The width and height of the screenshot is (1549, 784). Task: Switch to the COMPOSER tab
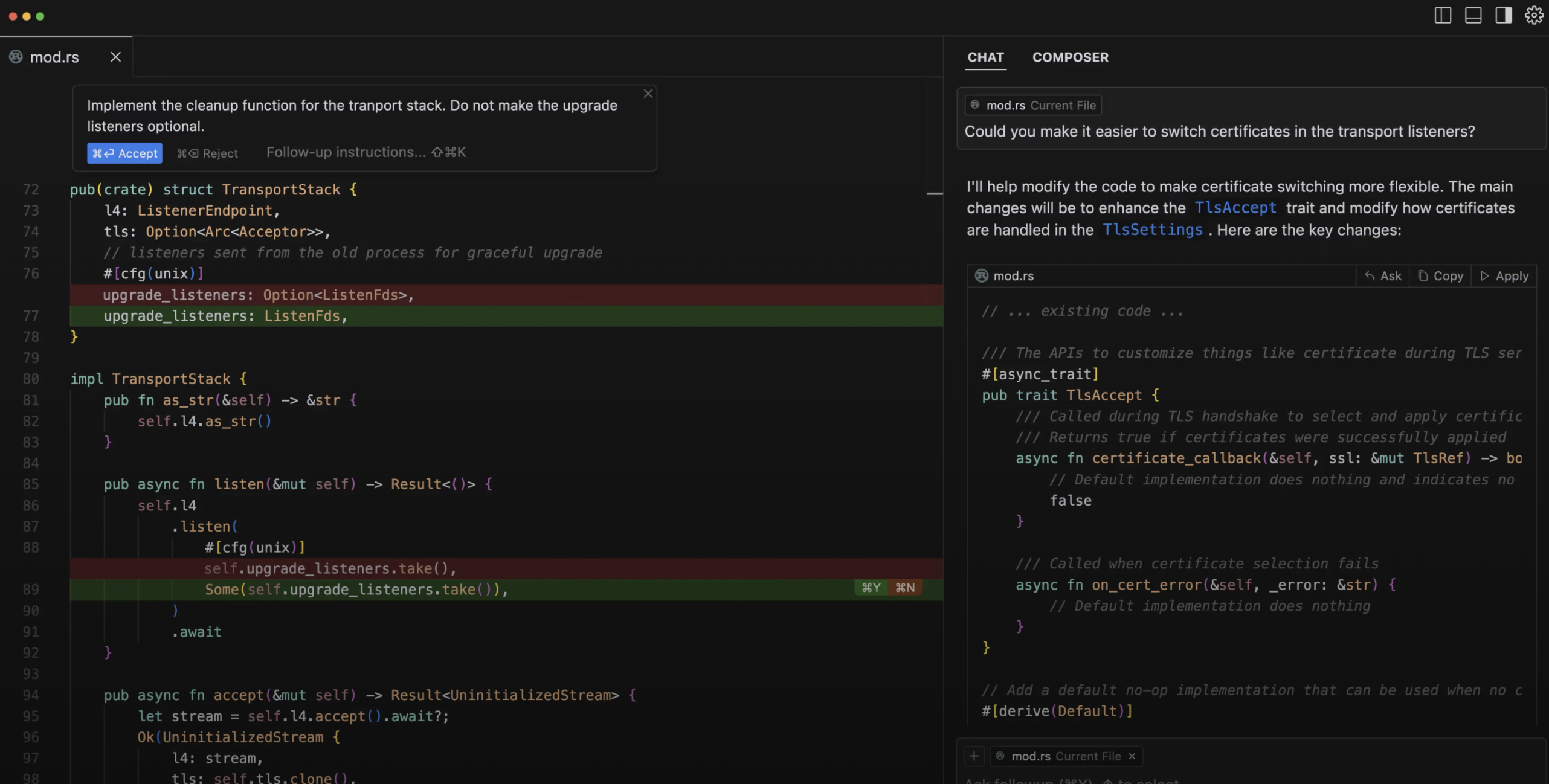1070,57
